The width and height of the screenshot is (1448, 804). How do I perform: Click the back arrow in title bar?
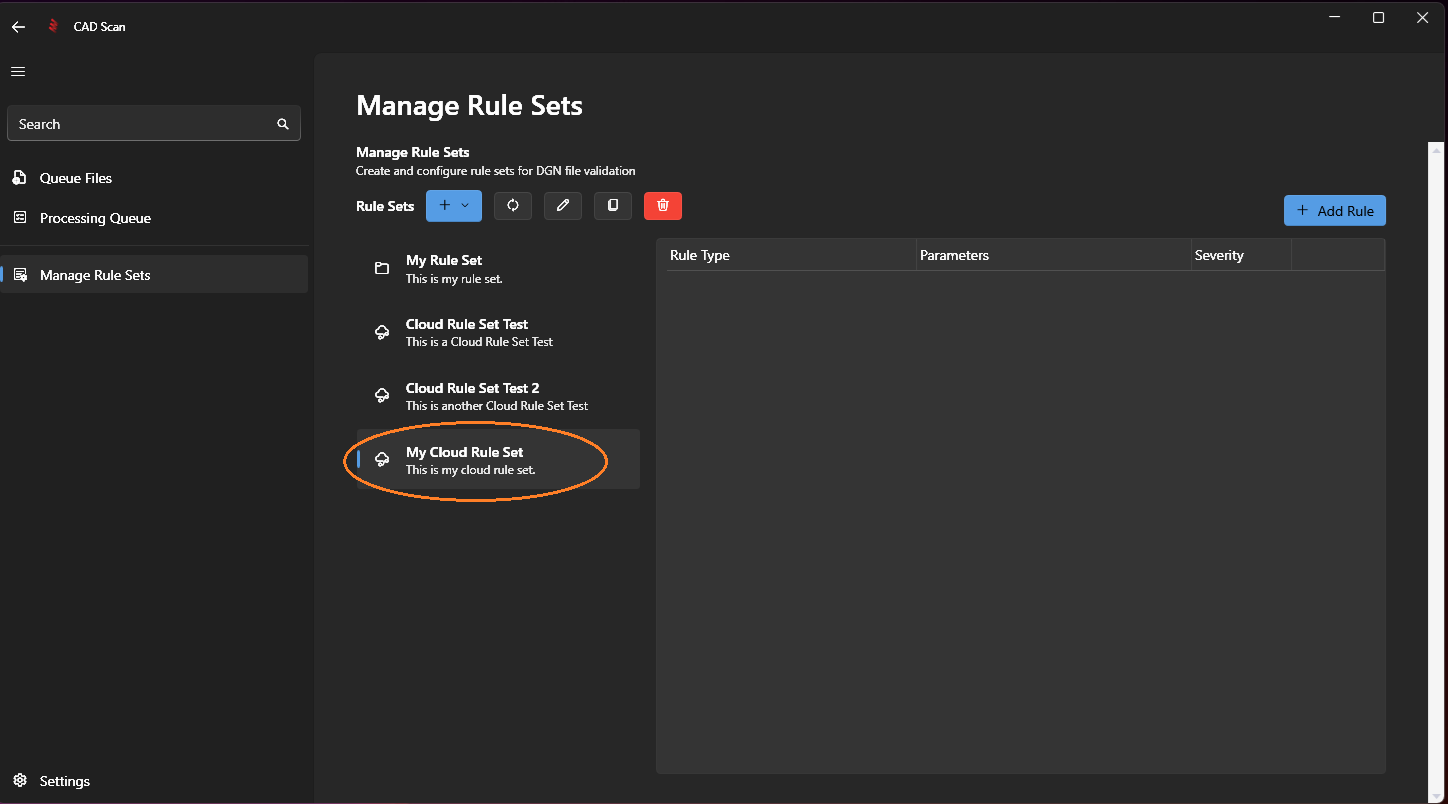pos(18,27)
